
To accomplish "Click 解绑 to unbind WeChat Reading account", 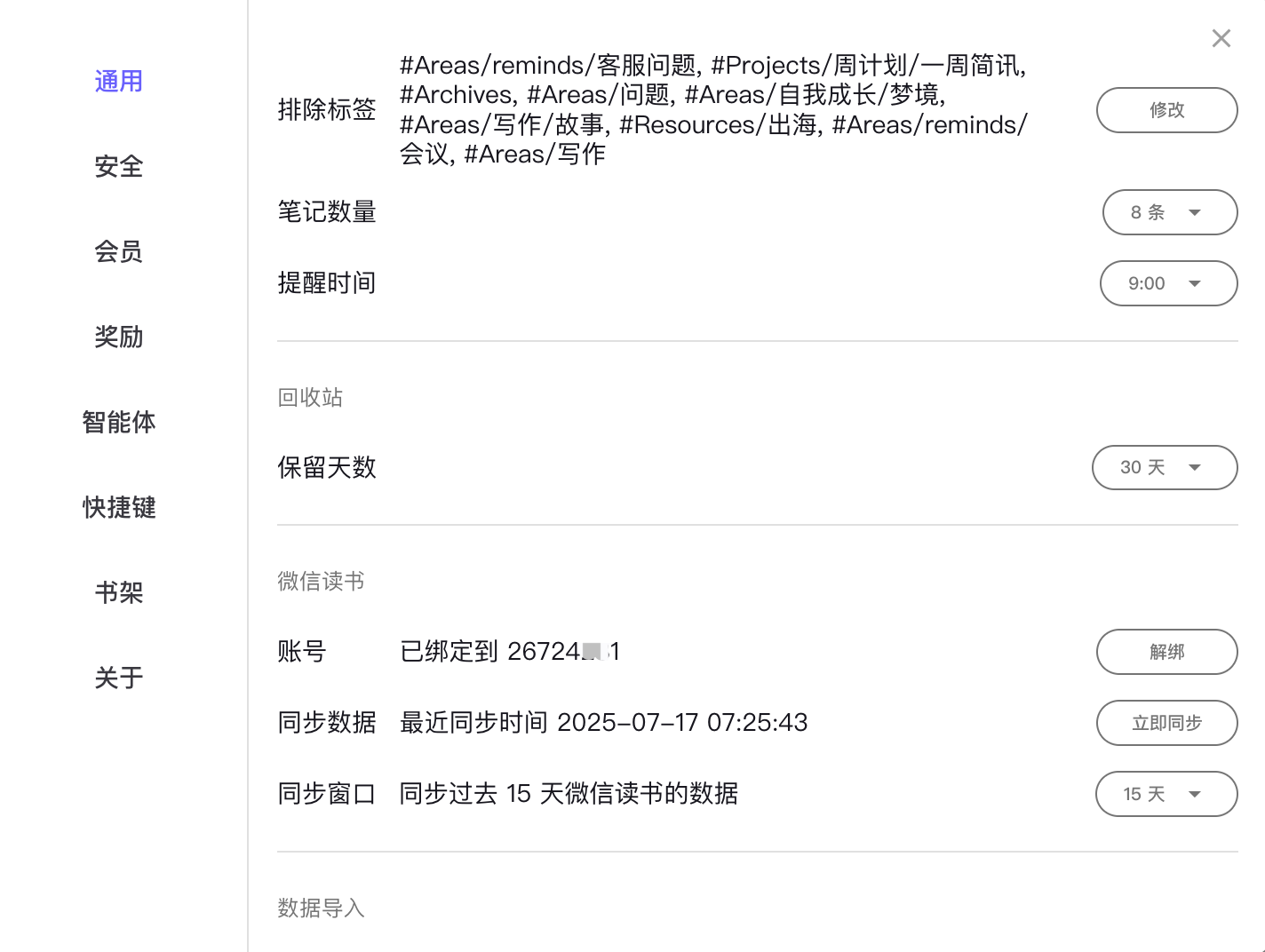I will pyautogui.click(x=1167, y=652).
